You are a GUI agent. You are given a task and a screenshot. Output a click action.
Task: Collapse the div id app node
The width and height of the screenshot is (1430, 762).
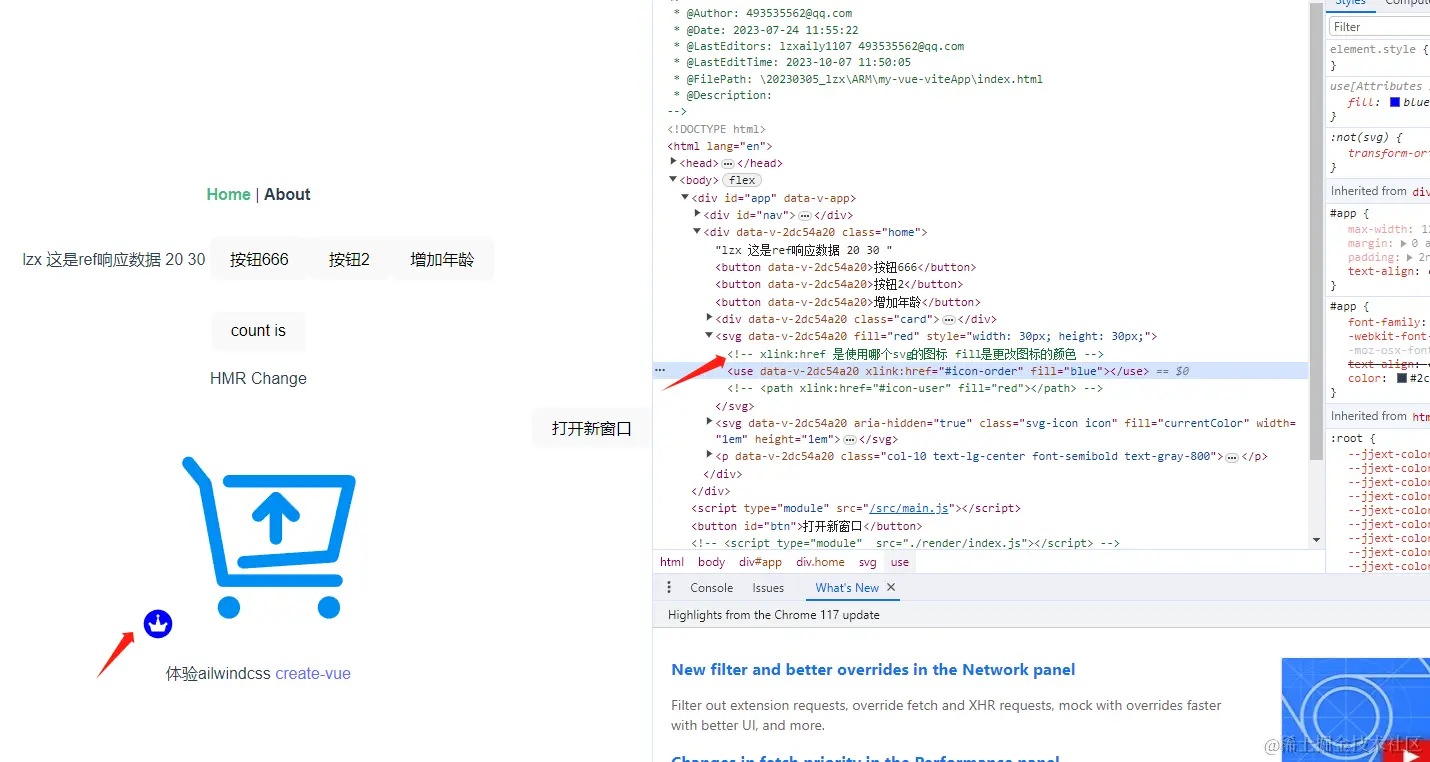[x=685, y=198]
